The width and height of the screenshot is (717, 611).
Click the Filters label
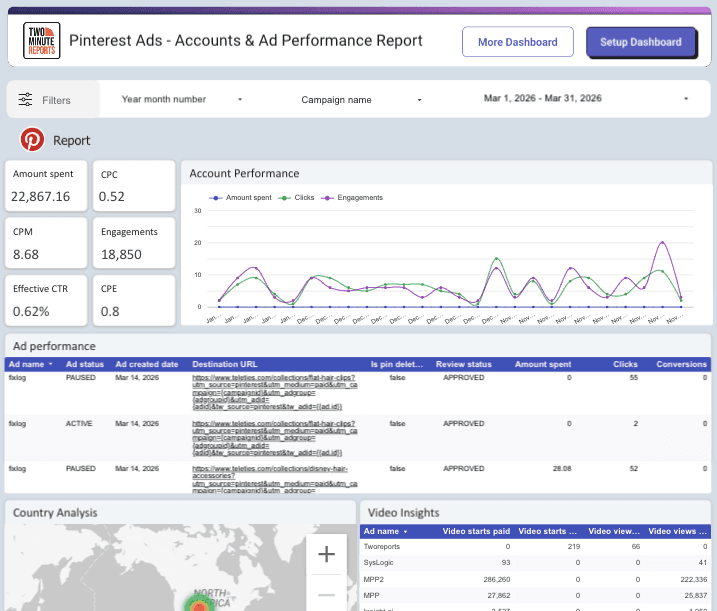[x=56, y=100]
